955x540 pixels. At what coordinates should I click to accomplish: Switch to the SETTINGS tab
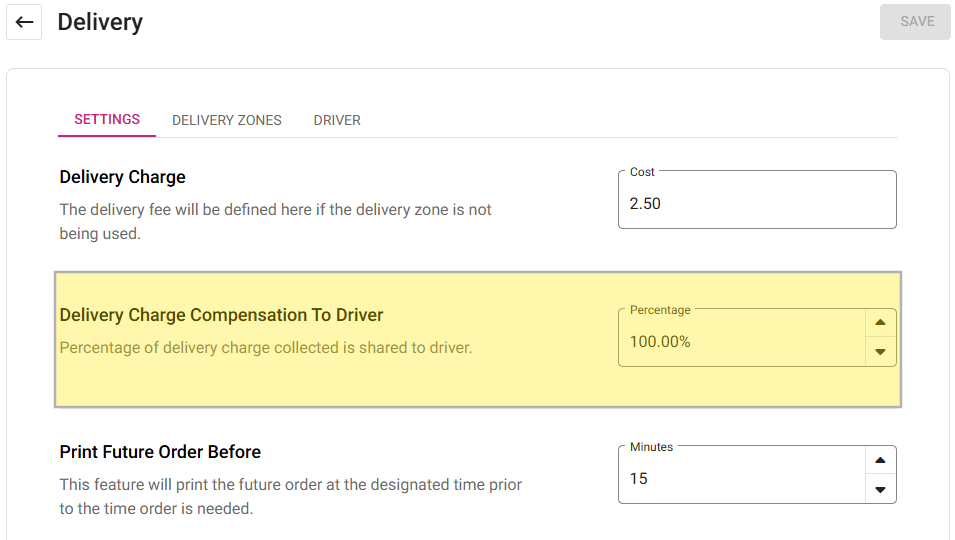point(107,119)
